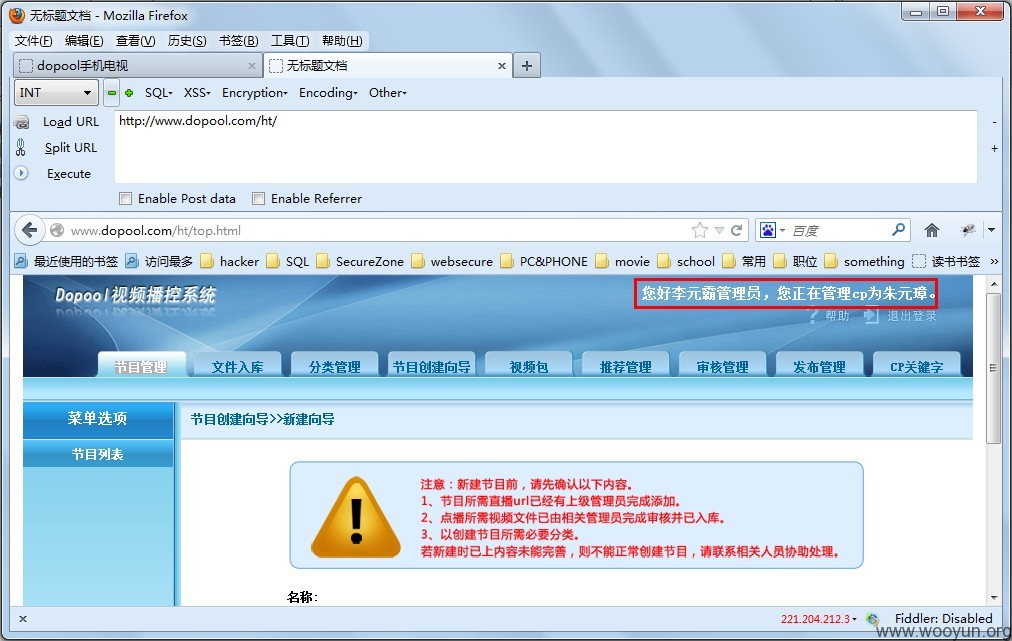Open the Baidu search engine icon
This screenshot has width=1012, height=641.
click(x=767, y=230)
